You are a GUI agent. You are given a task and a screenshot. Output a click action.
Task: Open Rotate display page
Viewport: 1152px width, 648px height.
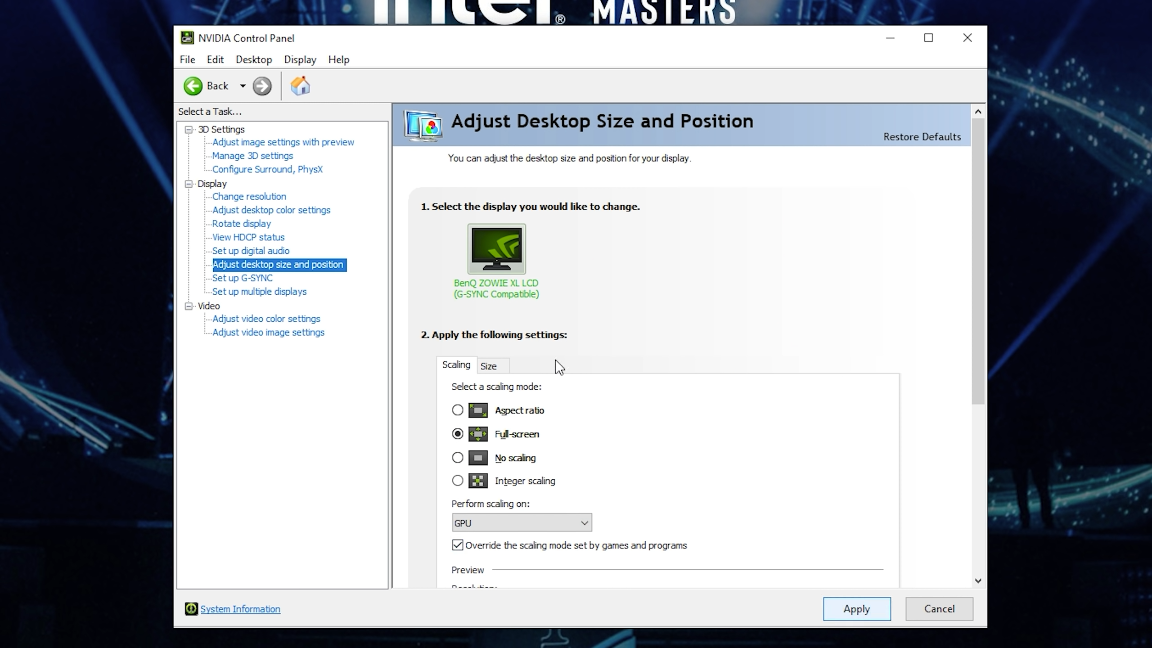(242, 224)
